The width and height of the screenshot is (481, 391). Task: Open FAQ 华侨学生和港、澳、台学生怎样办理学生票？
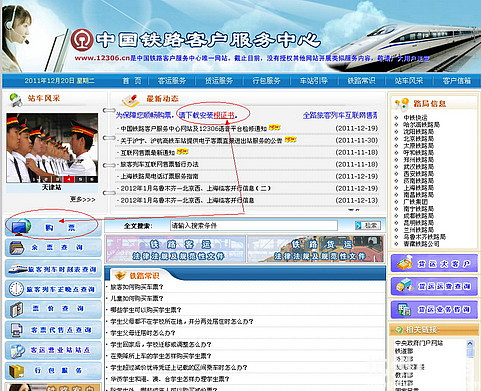pyautogui.click(x=170, y=379)
